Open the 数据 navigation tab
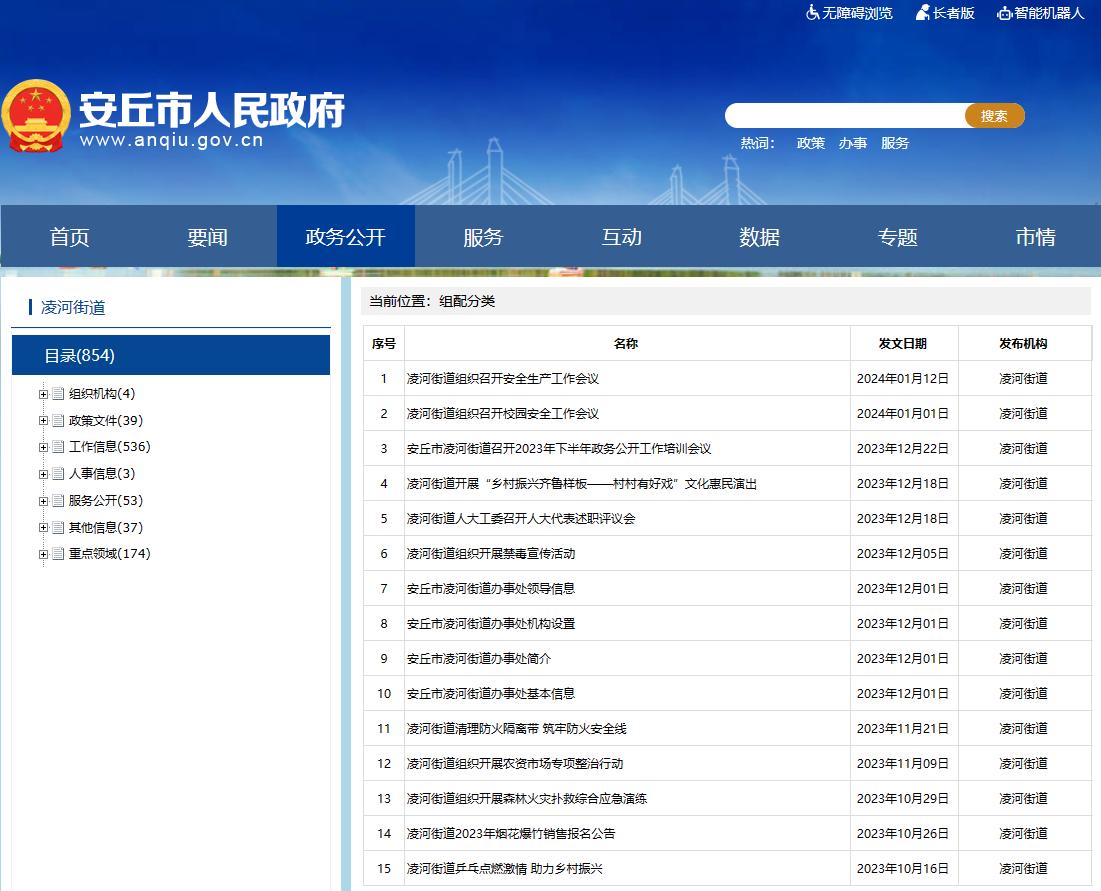 tap(759, 237)
